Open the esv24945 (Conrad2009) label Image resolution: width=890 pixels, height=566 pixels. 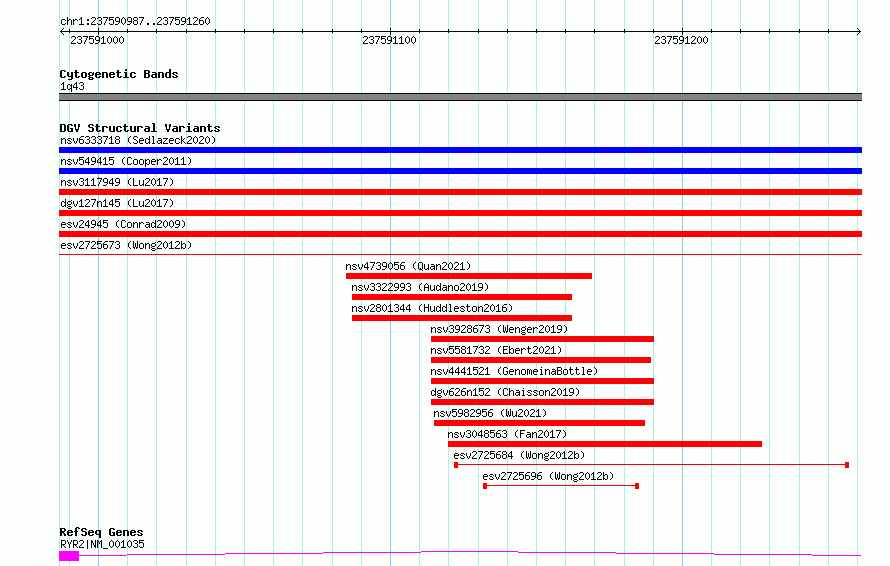tap(123, 224)
